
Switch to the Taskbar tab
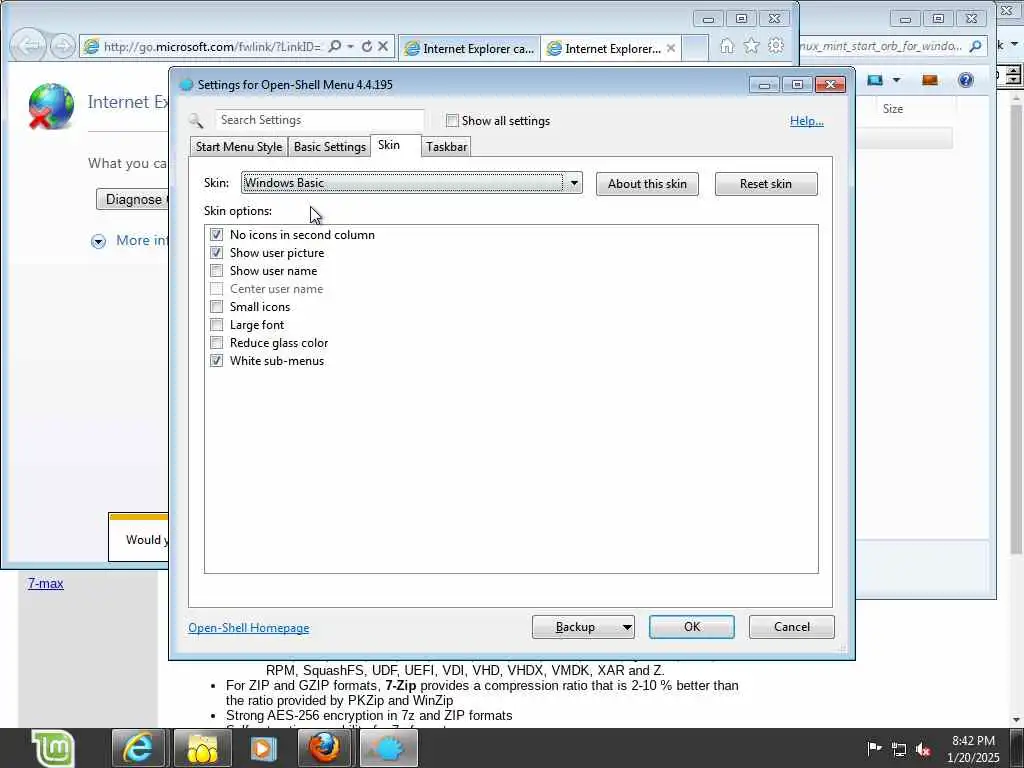point(447,147)
